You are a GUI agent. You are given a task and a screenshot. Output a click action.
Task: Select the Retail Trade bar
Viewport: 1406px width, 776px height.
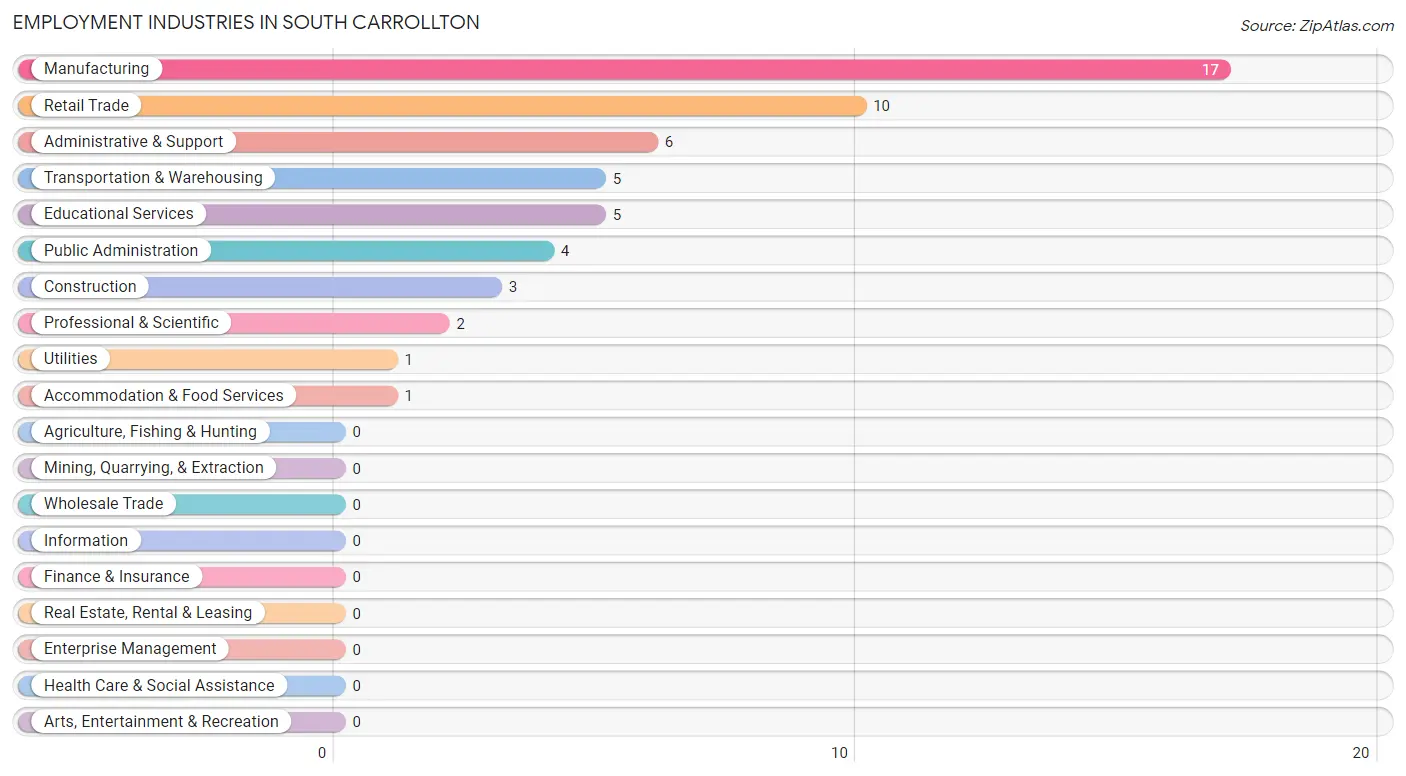[442, 105]
